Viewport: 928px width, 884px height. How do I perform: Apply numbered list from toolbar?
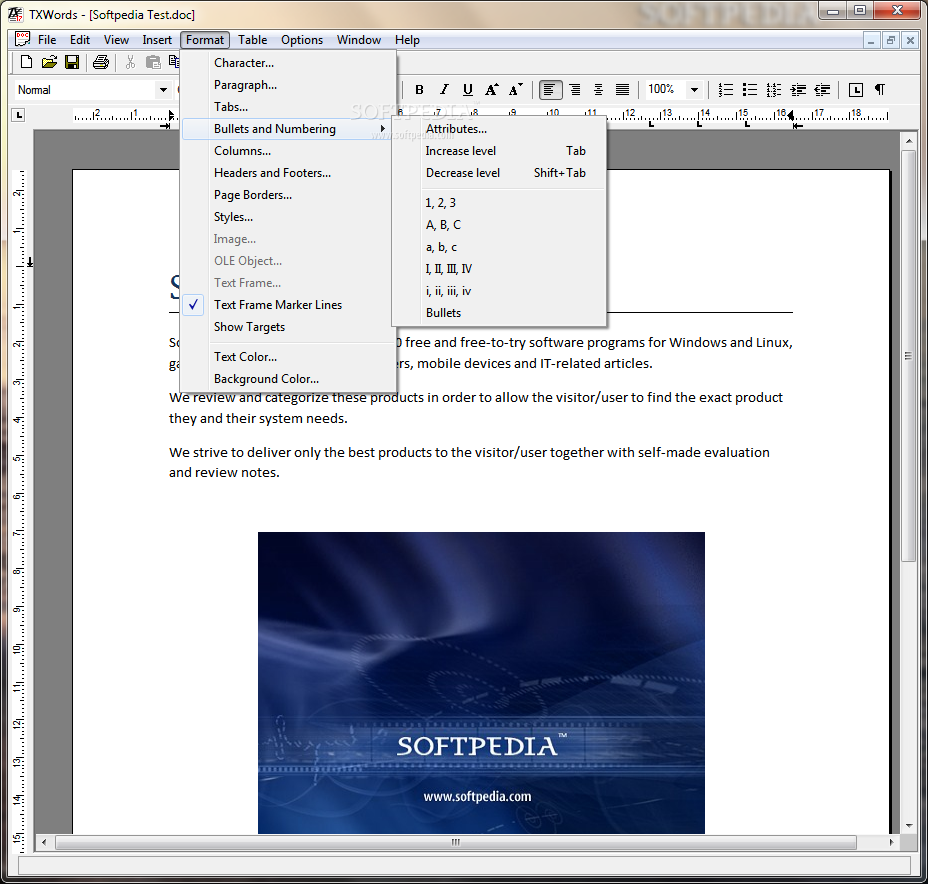pyautogui.click(x=726, y=90)
